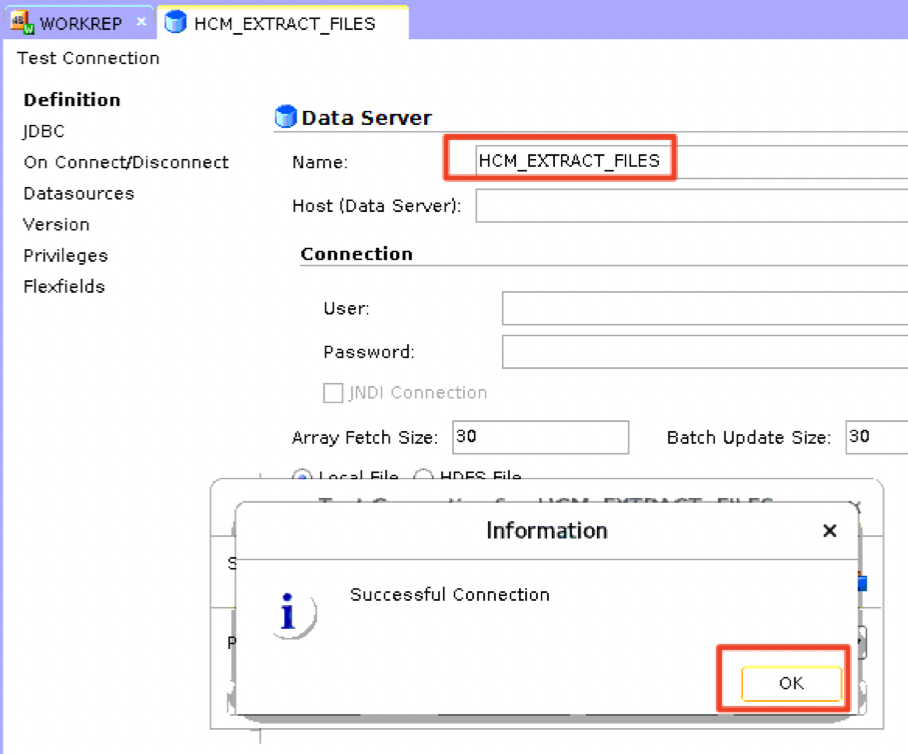Click the Test Connection link

point(88,58)
